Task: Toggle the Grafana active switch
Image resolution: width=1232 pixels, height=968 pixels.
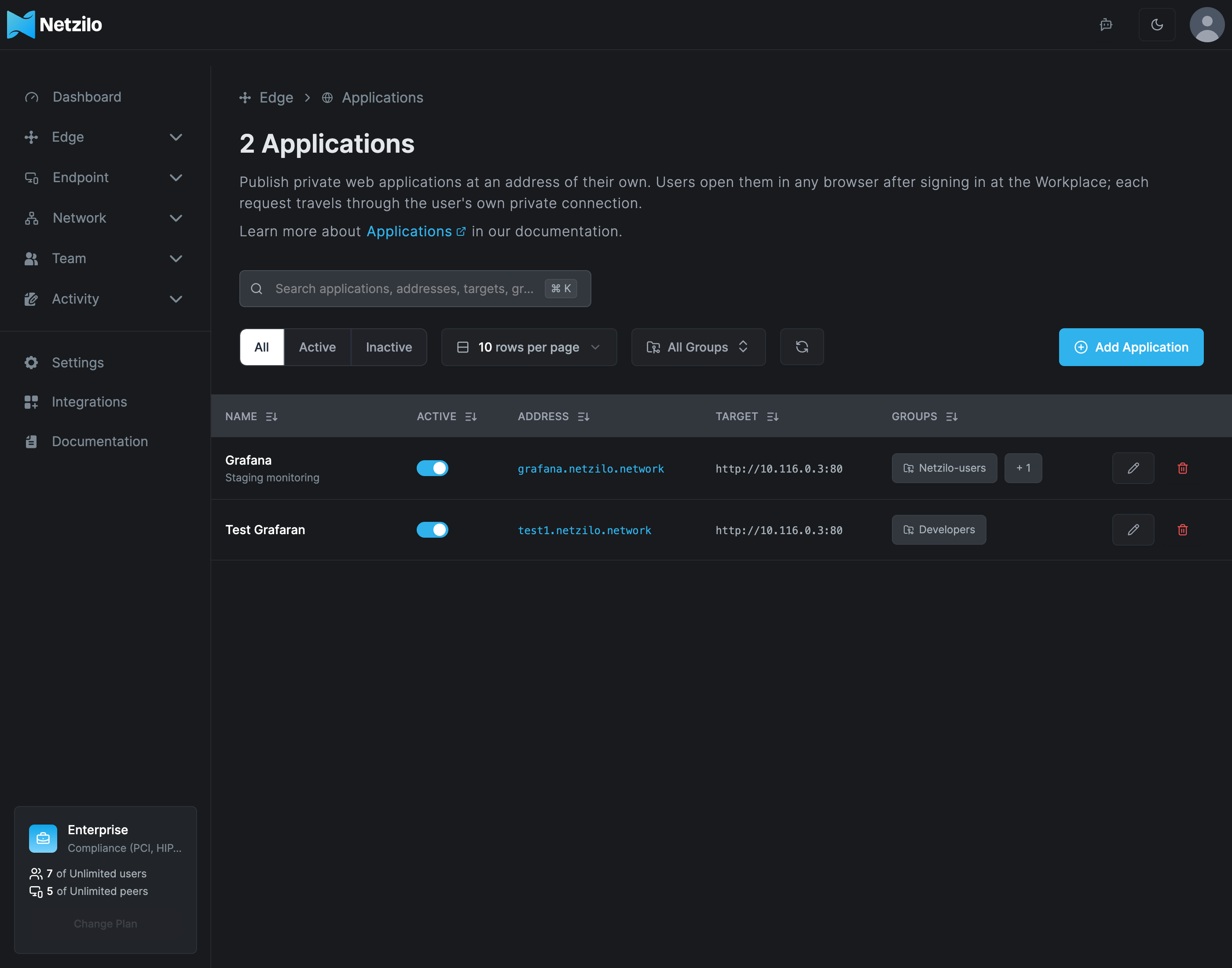Action: (433, 468)
